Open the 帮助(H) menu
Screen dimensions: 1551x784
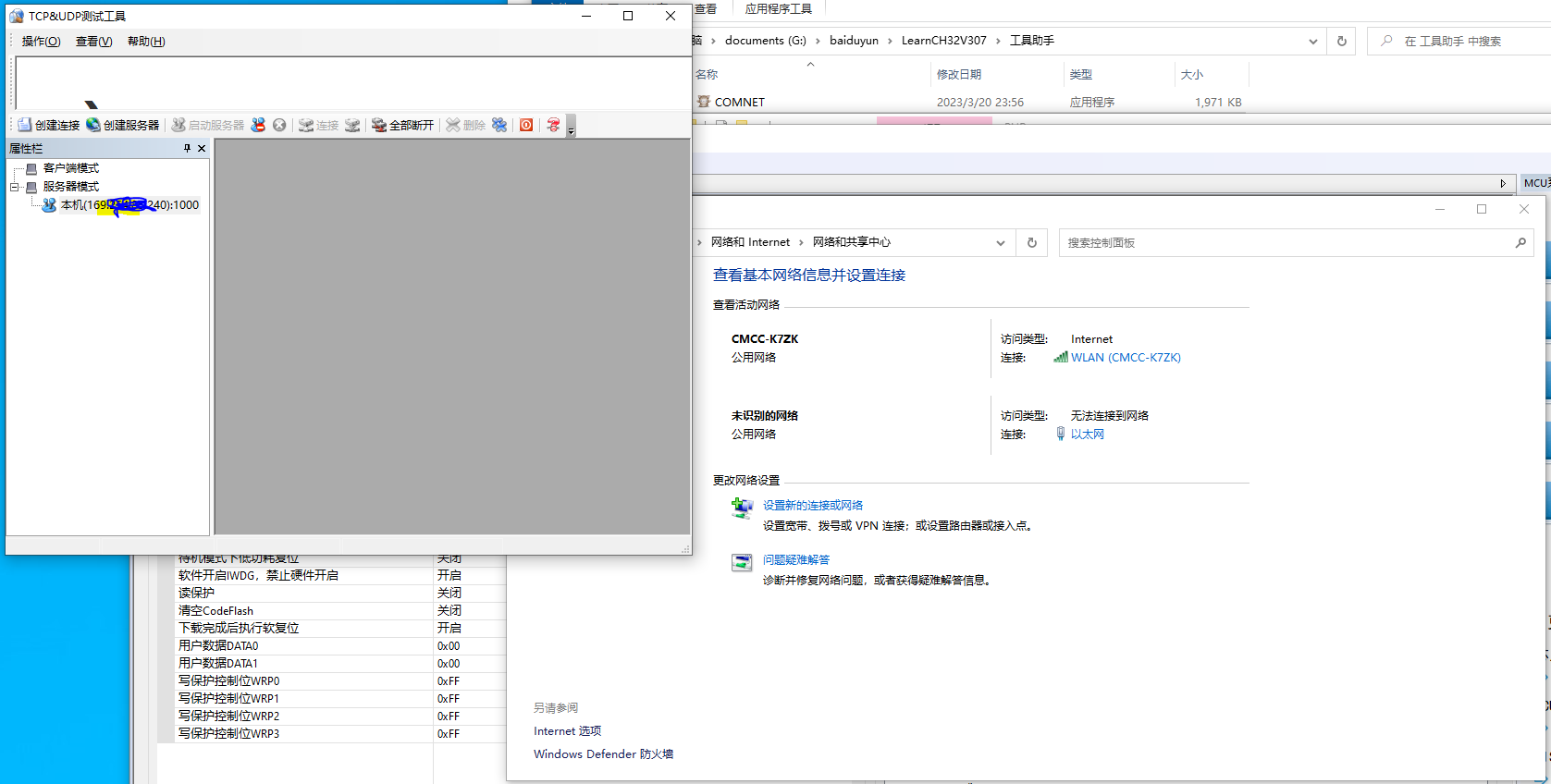pos(146,42)
